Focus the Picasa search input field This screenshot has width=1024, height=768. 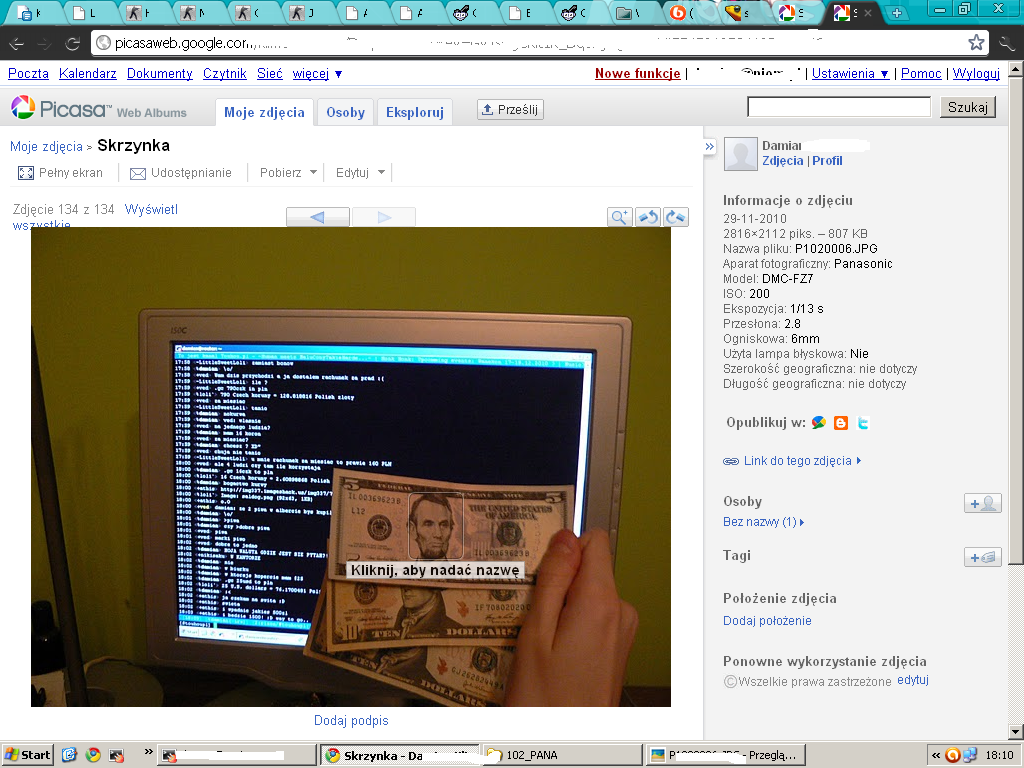[839, 107]
